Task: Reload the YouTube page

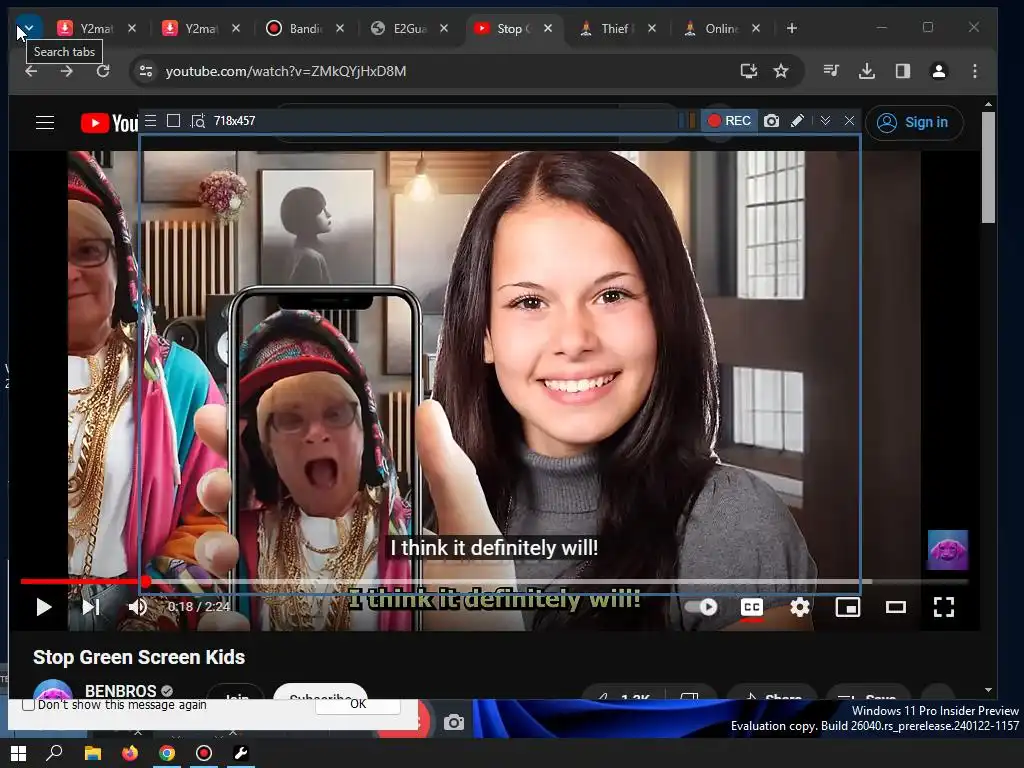Action: 103,71
